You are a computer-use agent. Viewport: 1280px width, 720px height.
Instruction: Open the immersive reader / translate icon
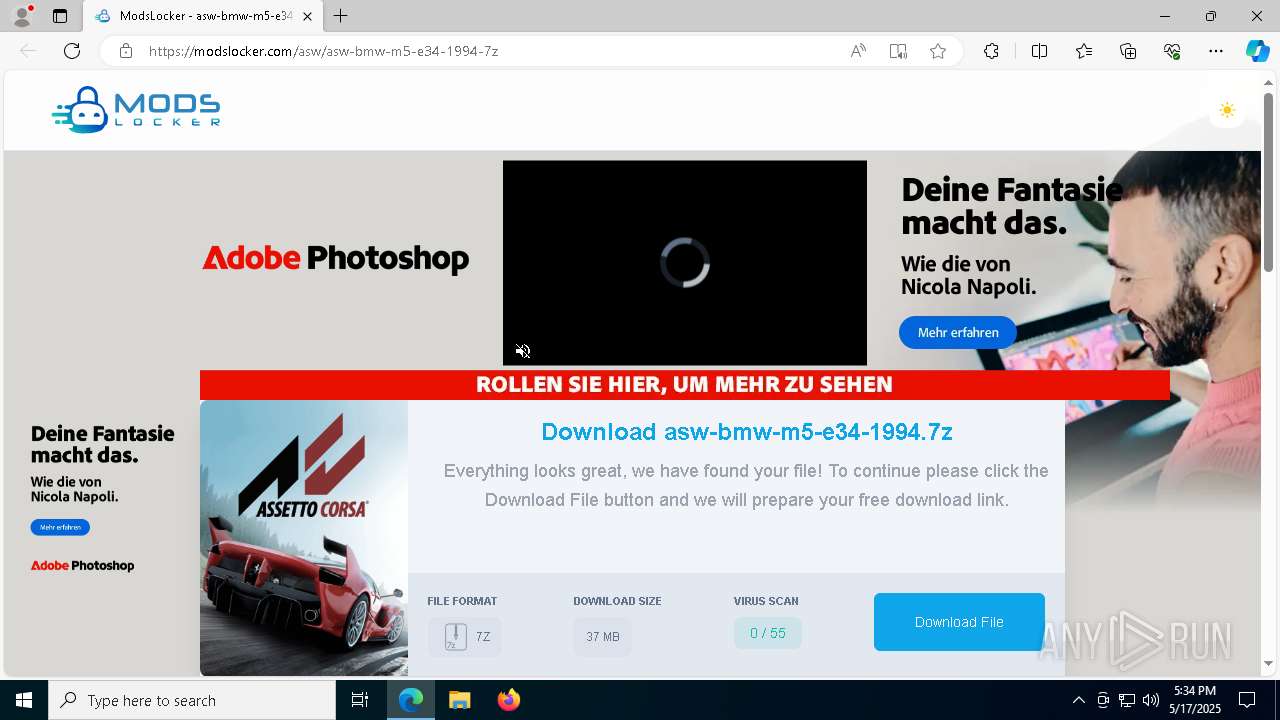[x=898, y=51]
